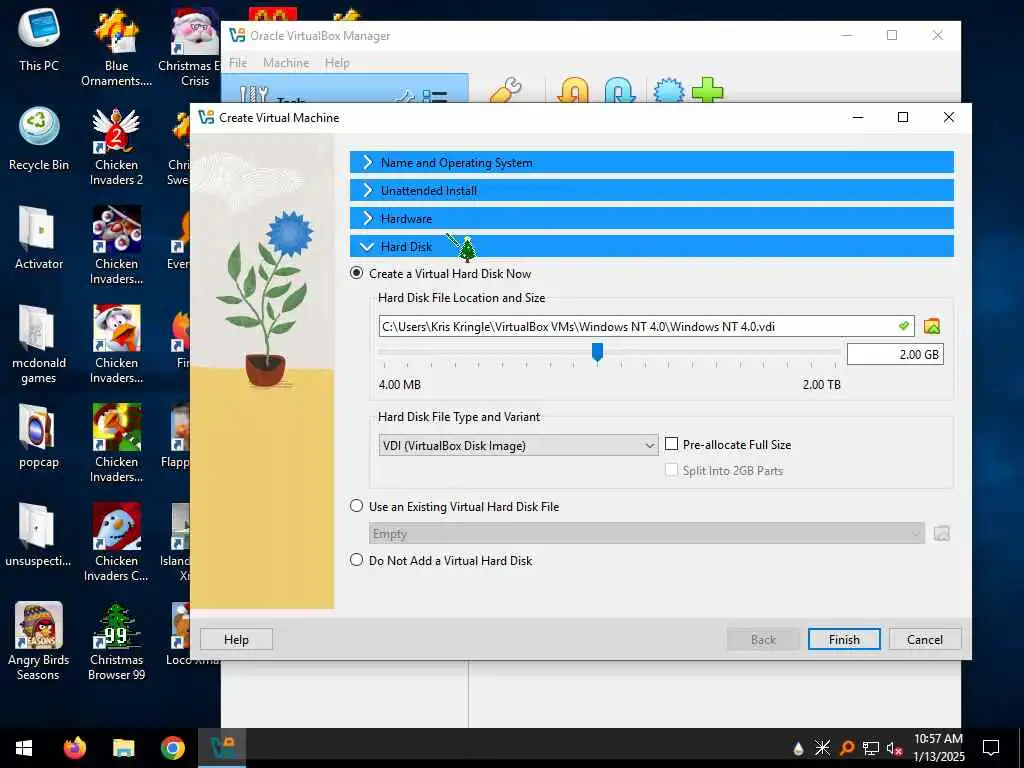The width and height of the screenshot is (1024, 768).
Task: Click the blue starburst New icon in VirtualBox Manager
Action: click(668, 91)
